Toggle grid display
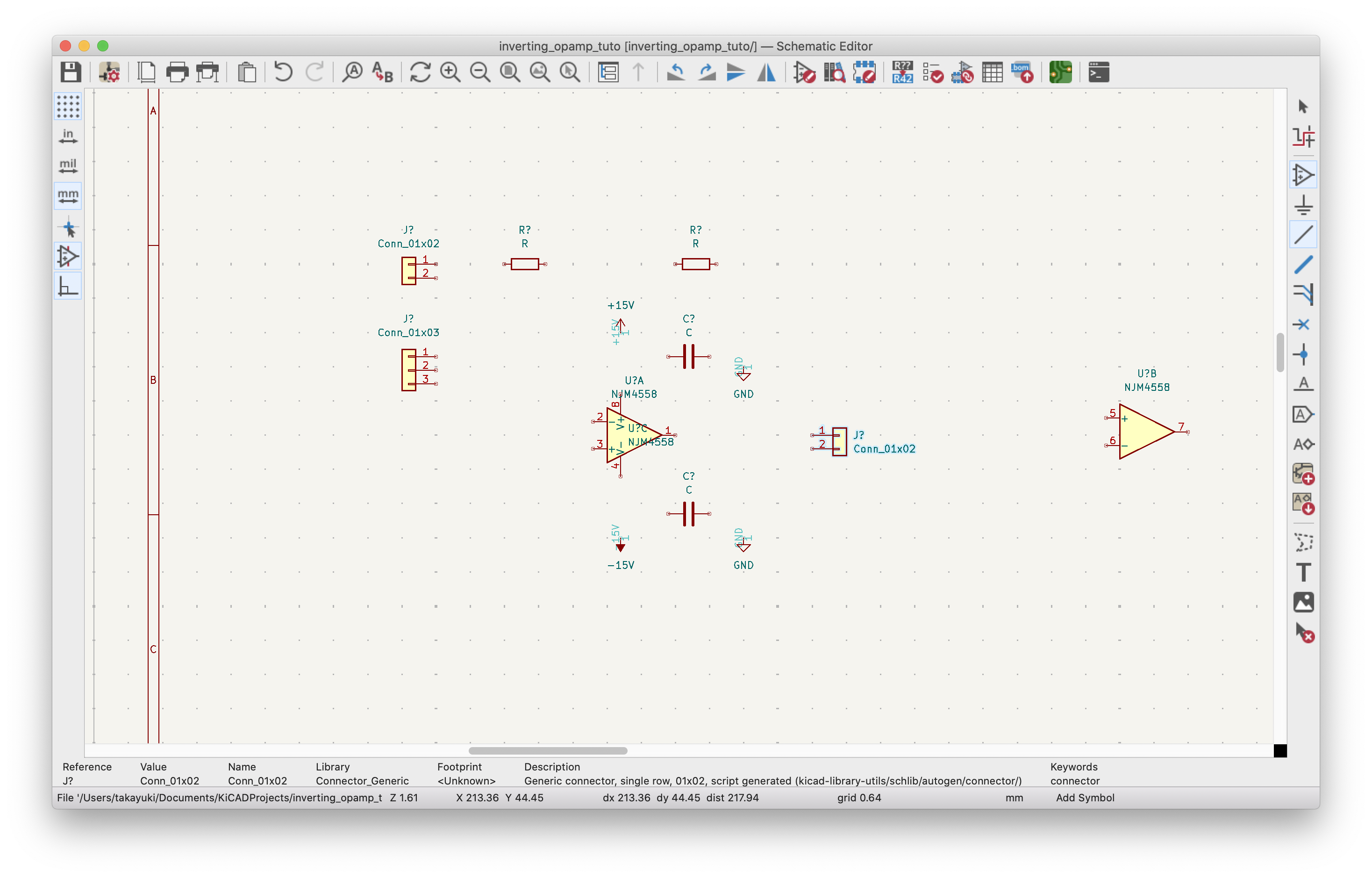The height and width of the screenshot is (878, 1372). [68, 107]
